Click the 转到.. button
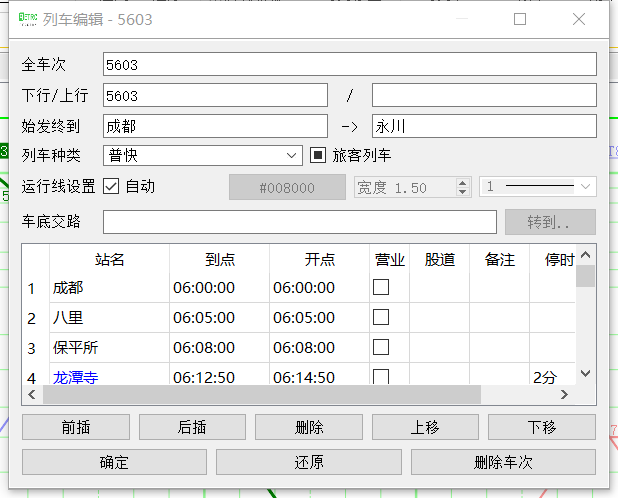618x498 pixels. (550, 222)
